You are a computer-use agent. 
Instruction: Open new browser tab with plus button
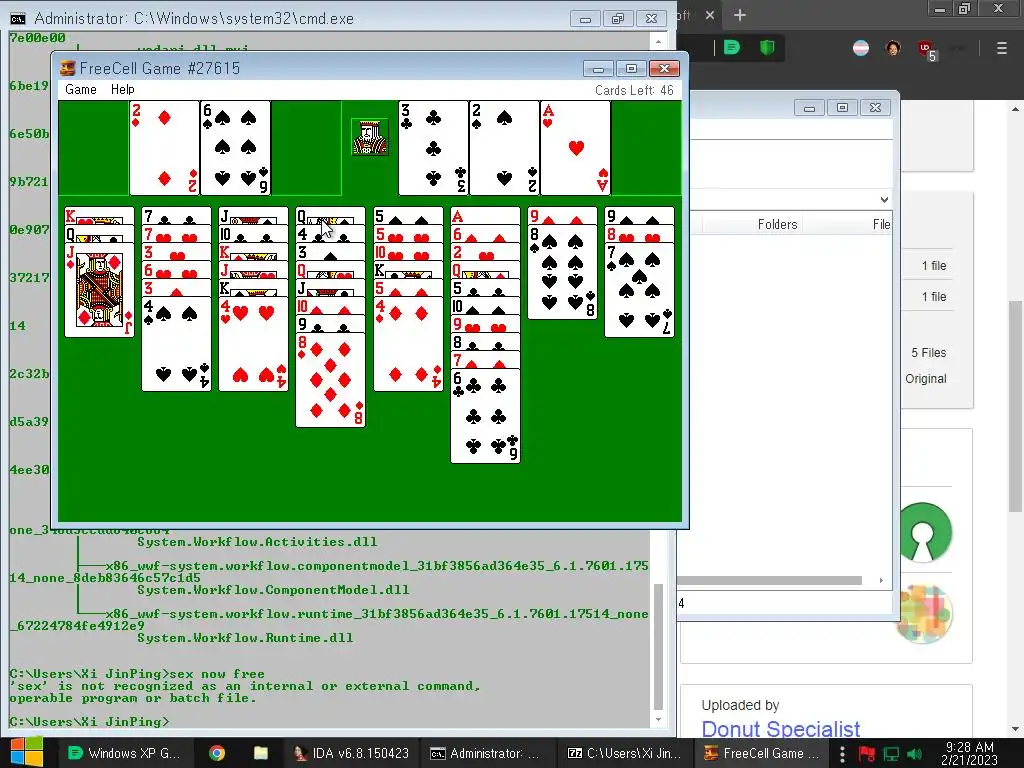pos(739,15)
